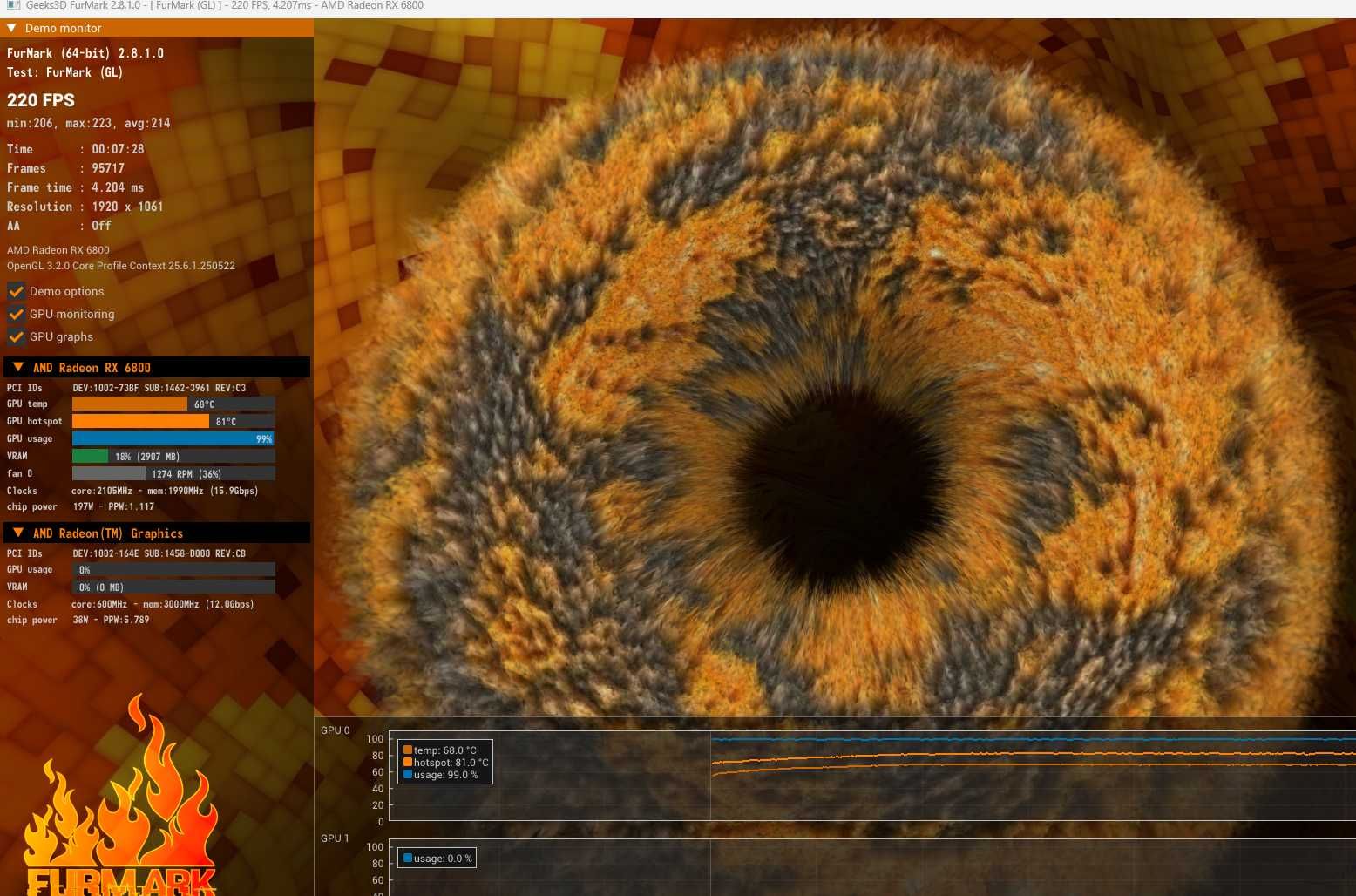This screenshot has height=896, width=1356.
Task: Click the FurMark (64-bit) 2.8.1.0 text
Action: point(85,53)
